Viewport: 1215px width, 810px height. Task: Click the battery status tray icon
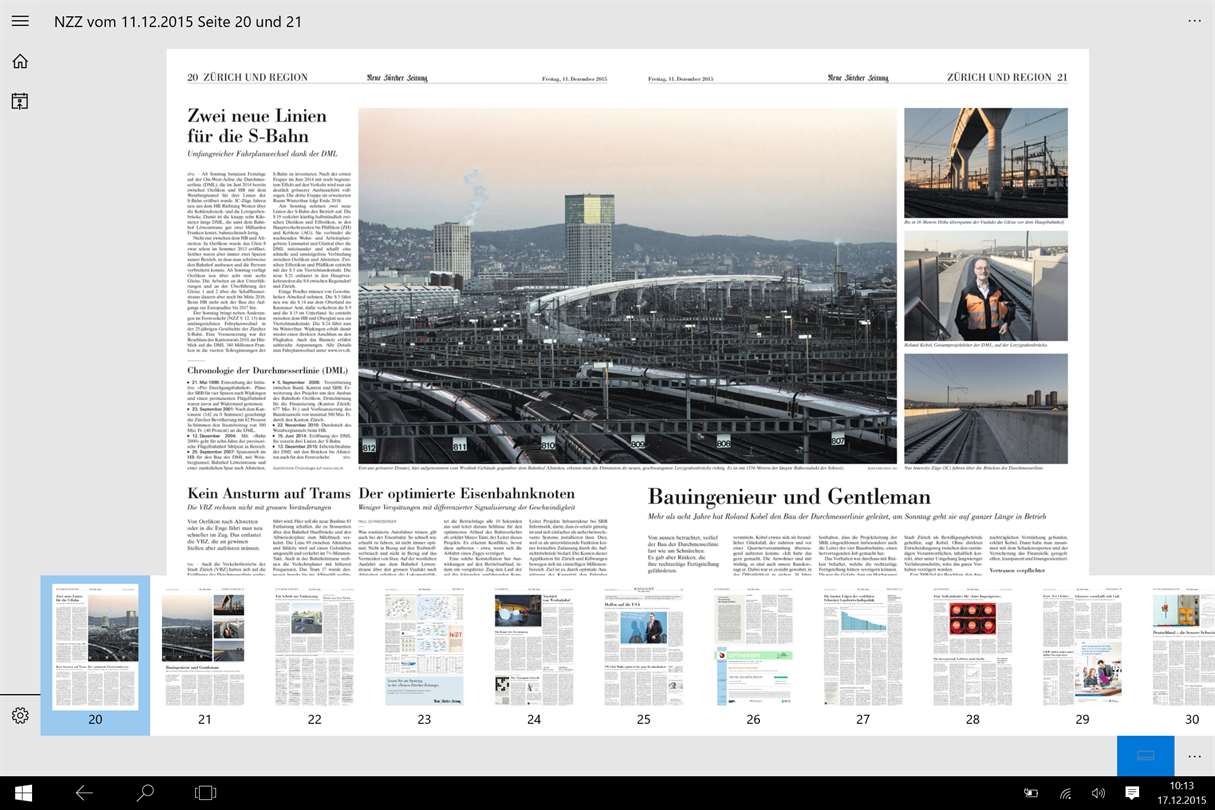[x=1031, y=793]
